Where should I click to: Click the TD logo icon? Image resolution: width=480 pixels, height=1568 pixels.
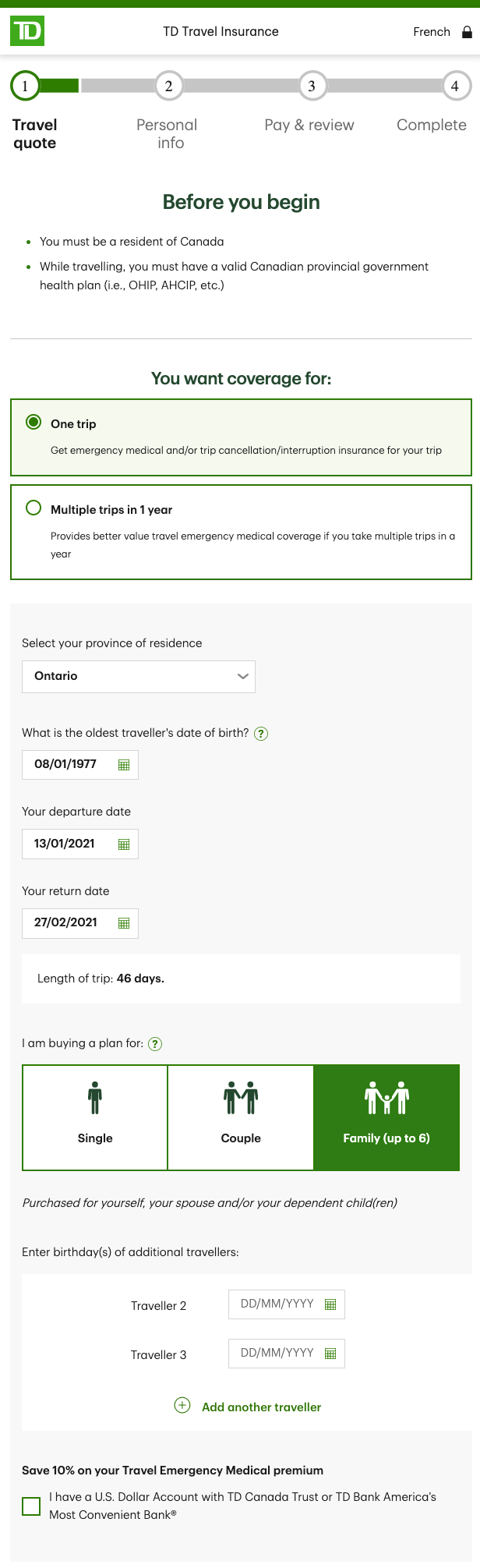click(x=27, y=31)
